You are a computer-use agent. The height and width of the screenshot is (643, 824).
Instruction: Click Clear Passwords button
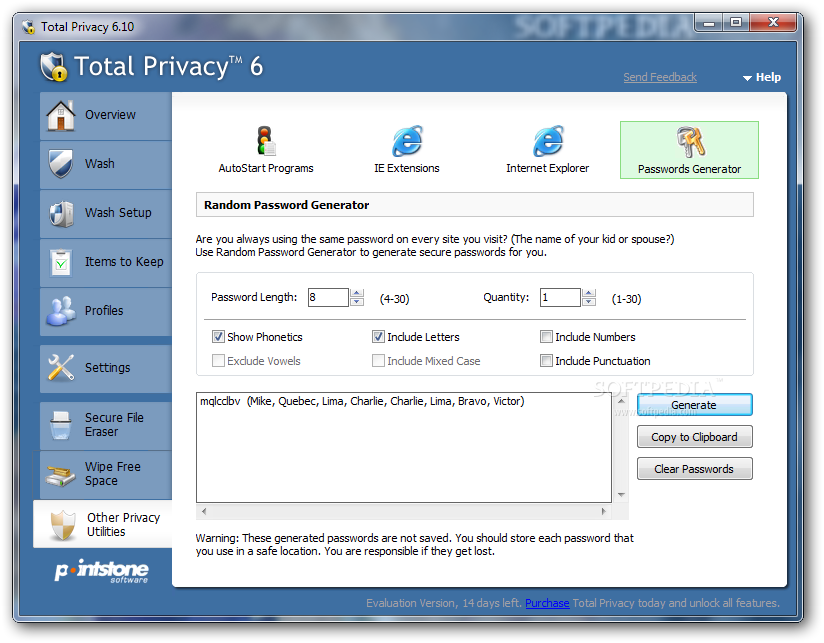[x=694, y=469]
